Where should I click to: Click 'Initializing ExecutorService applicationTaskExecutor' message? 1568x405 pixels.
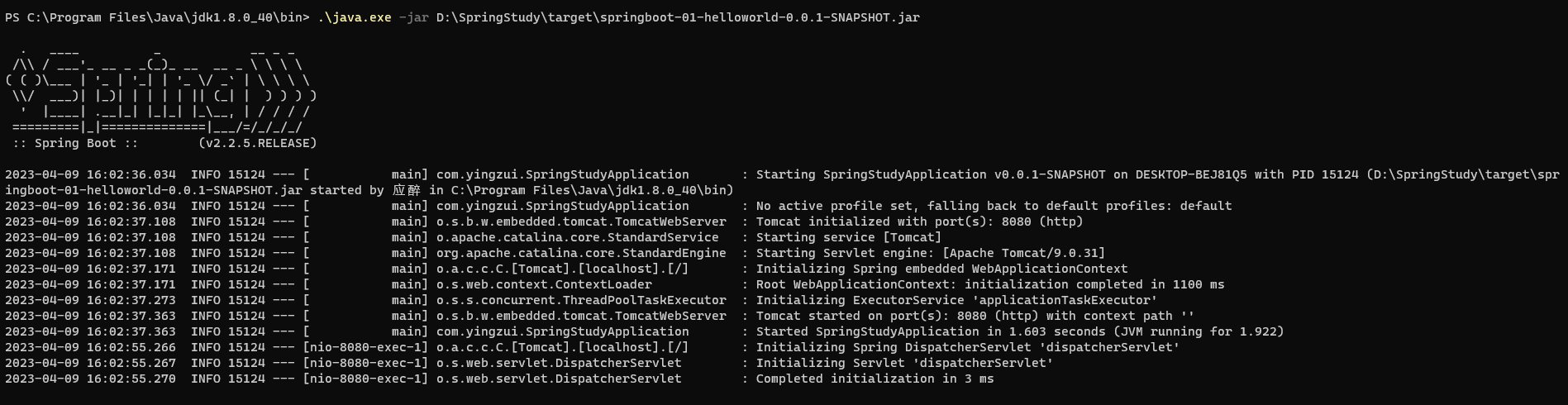(956, 300)
